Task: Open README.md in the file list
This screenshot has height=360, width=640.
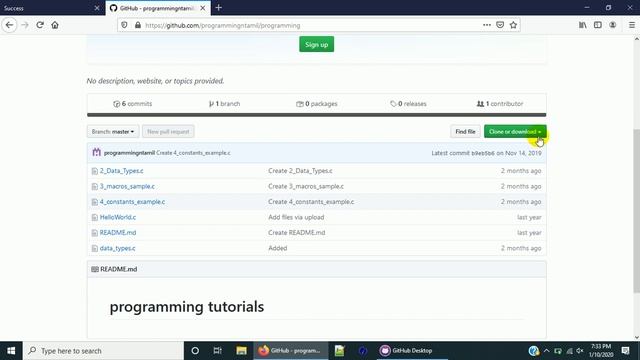Action: [x=118, y=233]
